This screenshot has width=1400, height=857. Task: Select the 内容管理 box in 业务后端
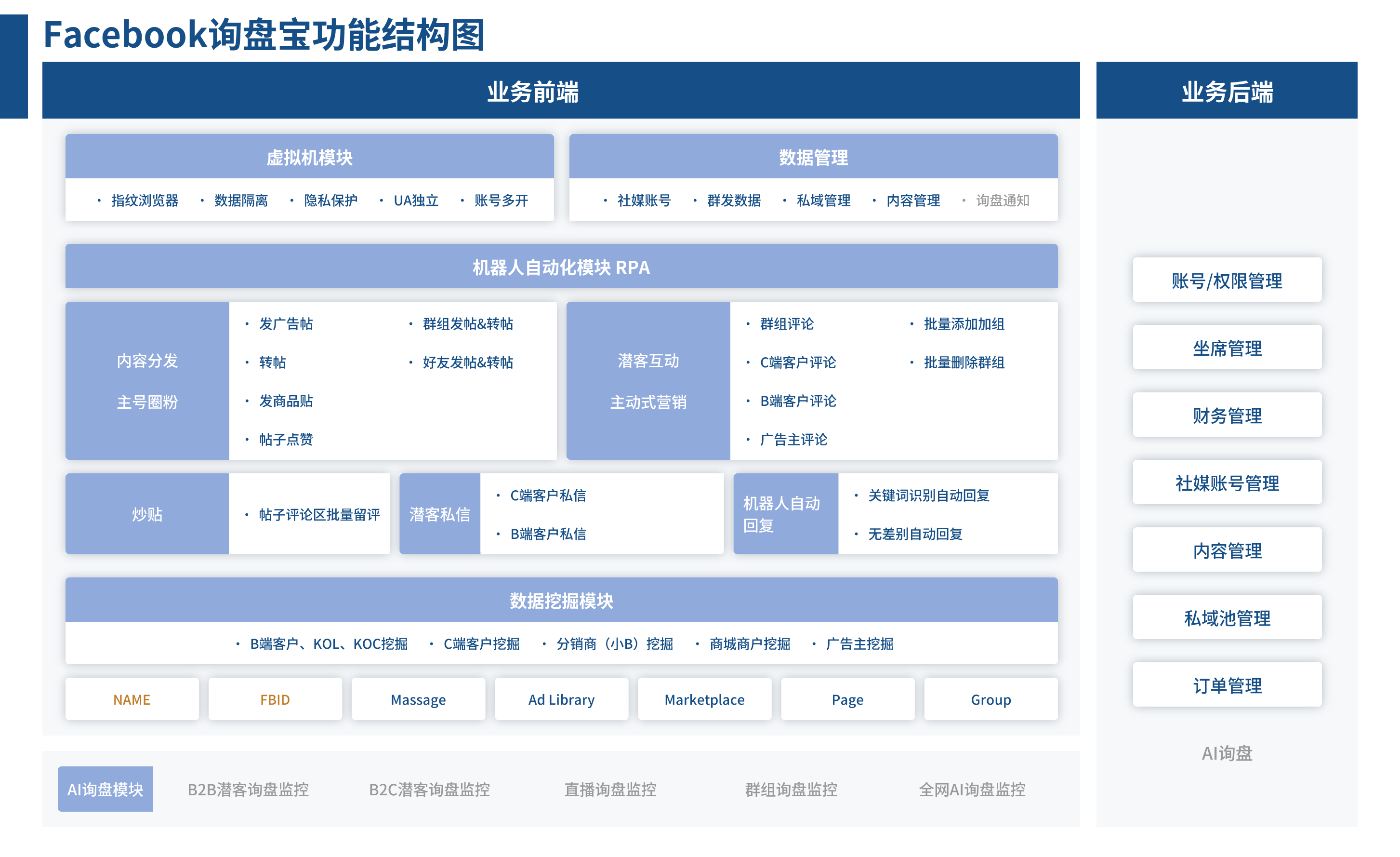[x=1227, y=550]
